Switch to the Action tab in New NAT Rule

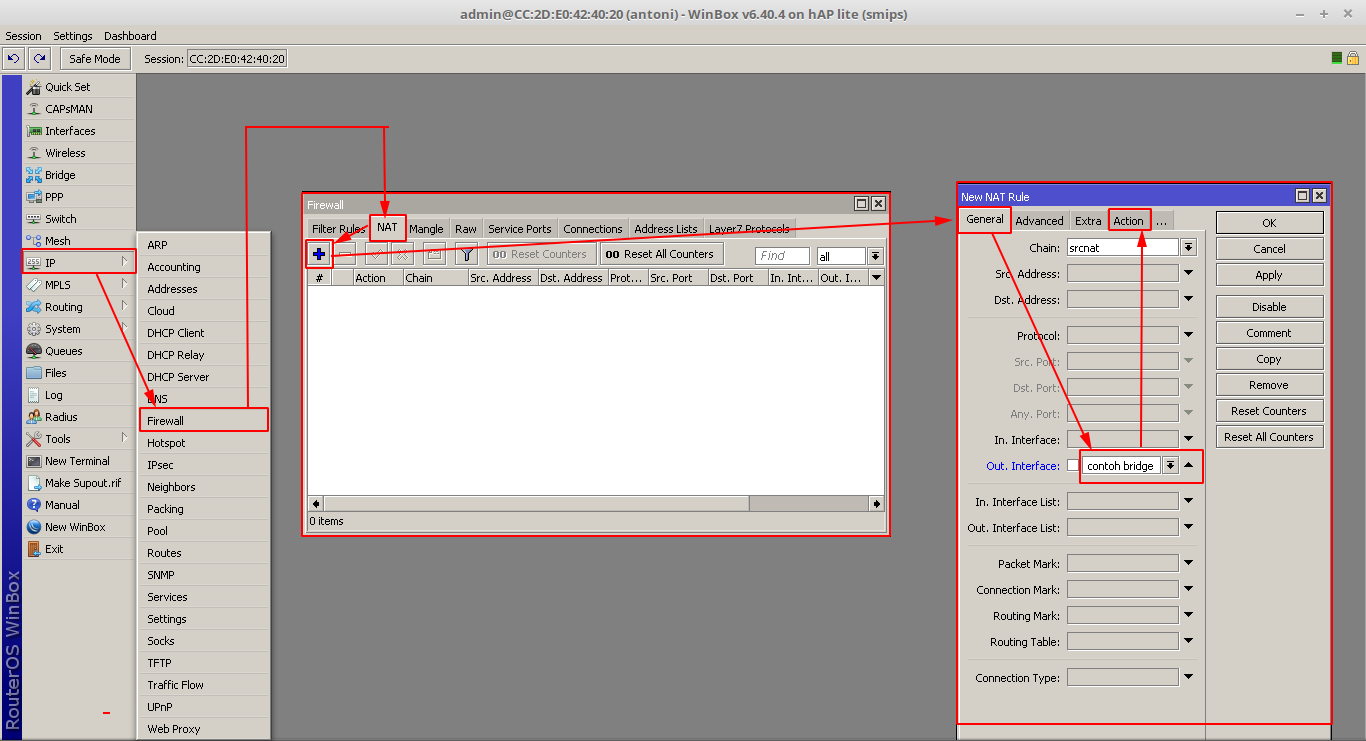pos(1129,220)
